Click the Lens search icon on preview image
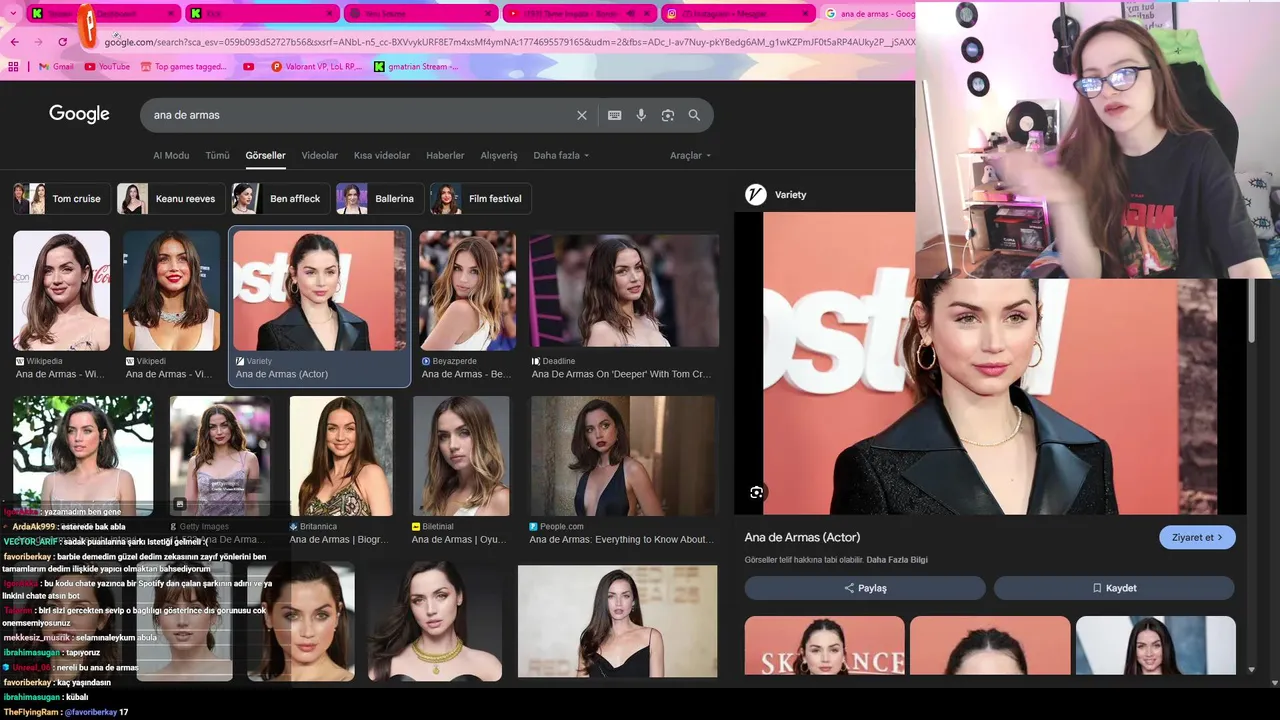The width and height of the screenshot is (1280, 720). [756, 492]
